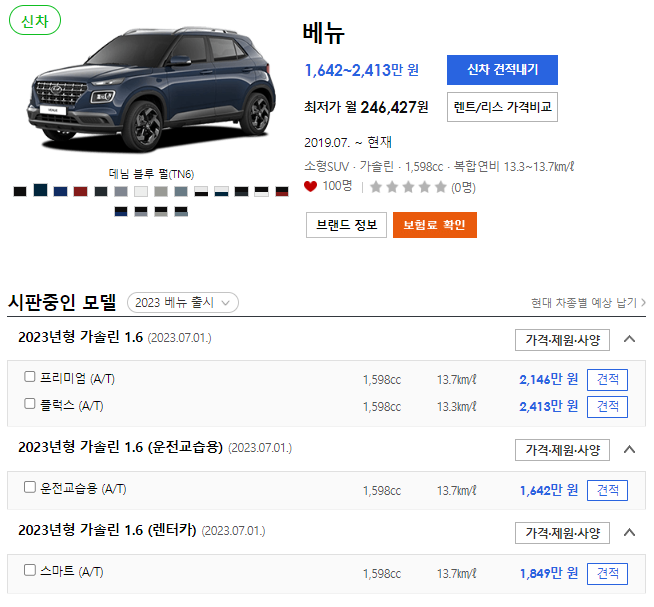Rate with the third star

(408, 187)
